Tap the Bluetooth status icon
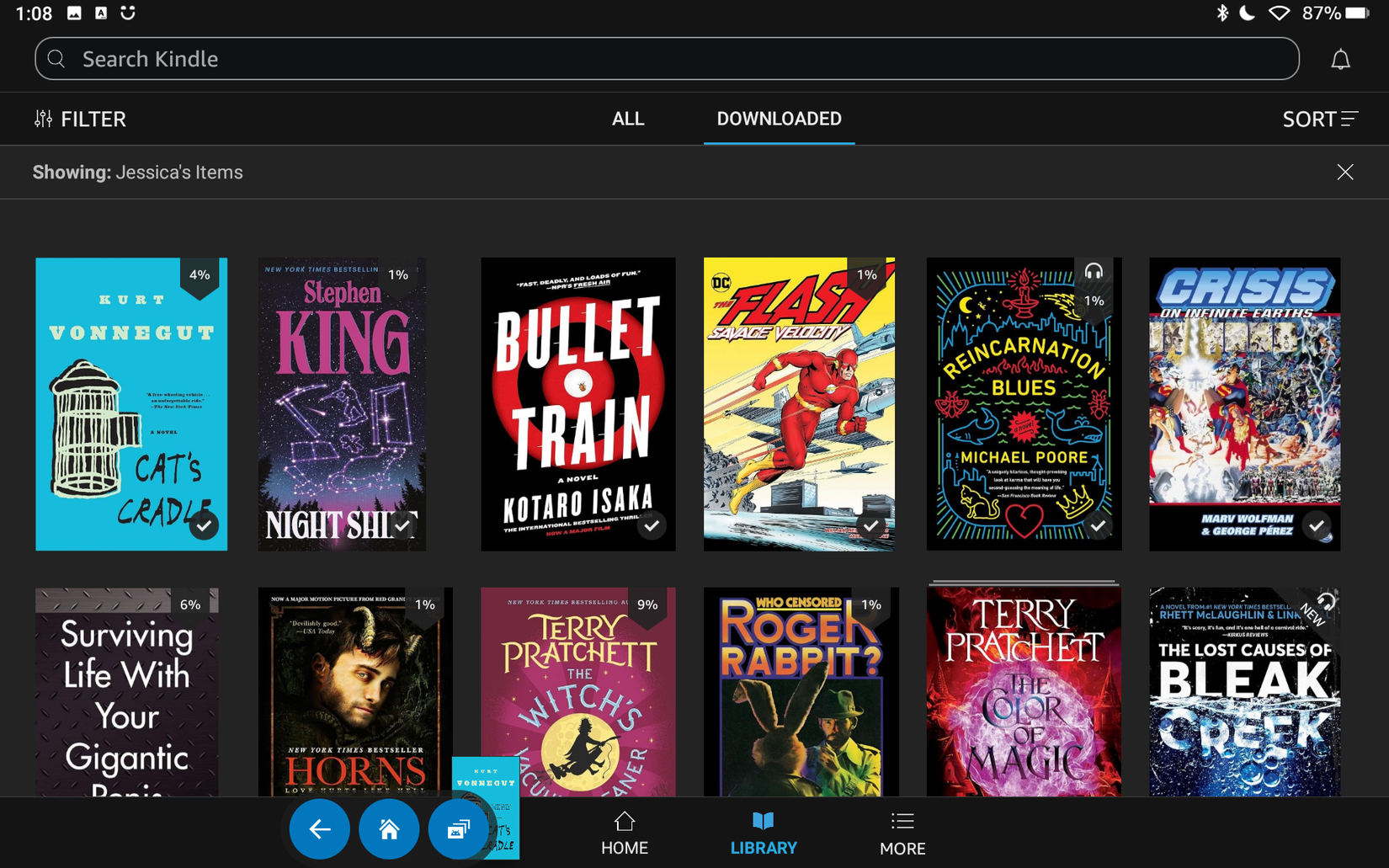1389x868 pixels. click(1222, 13)
